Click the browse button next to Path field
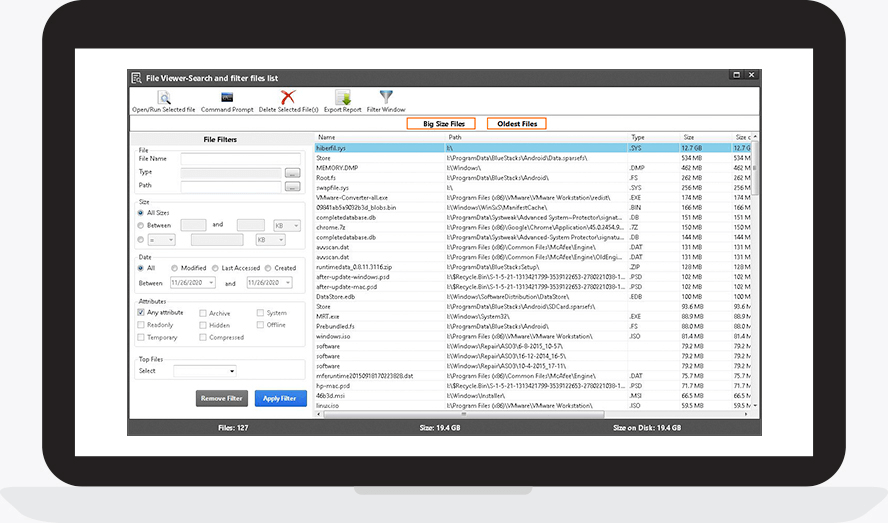 tap(292, 186)
